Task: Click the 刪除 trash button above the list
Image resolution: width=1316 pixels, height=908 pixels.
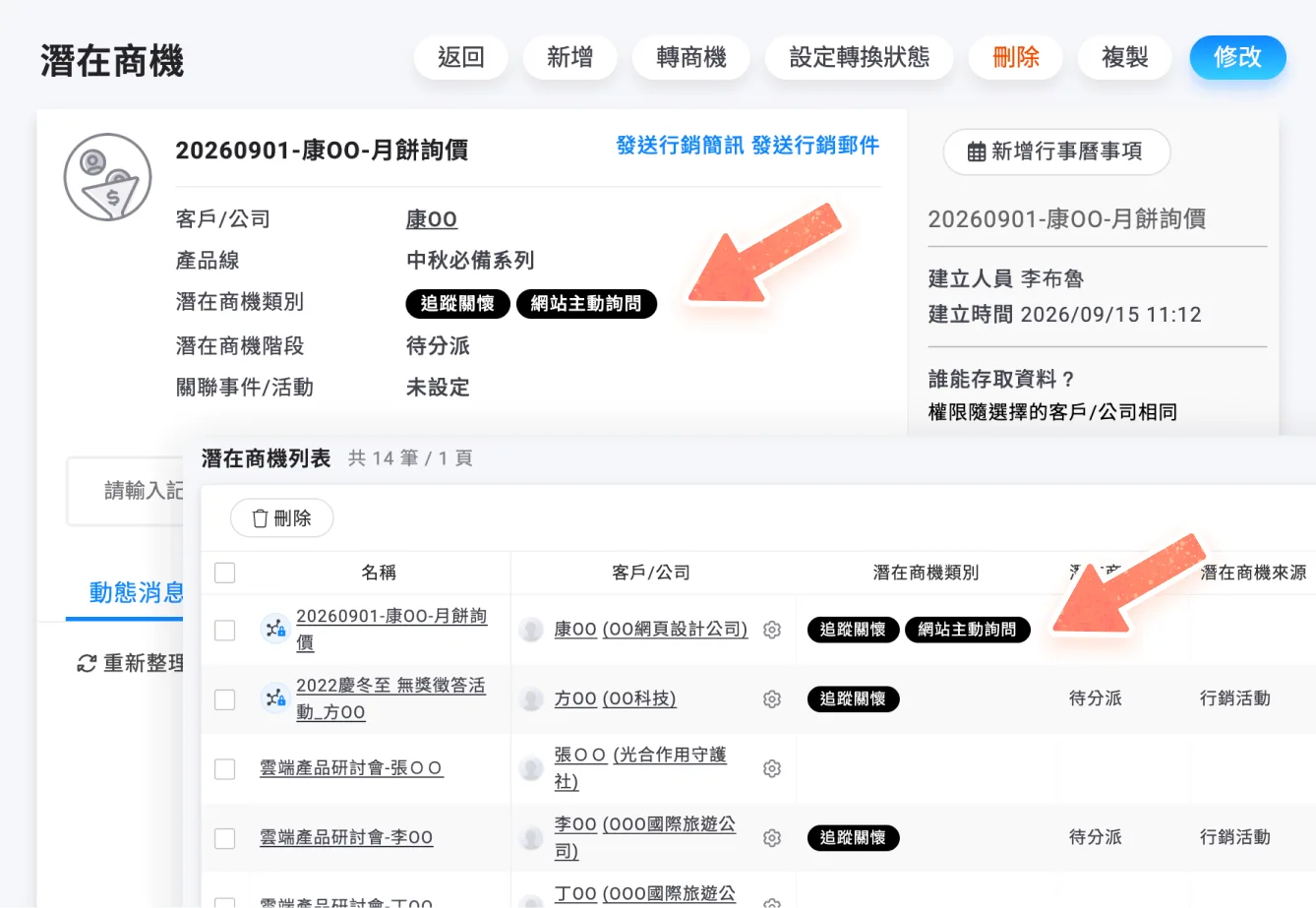Action: click(x=281, y=518)
